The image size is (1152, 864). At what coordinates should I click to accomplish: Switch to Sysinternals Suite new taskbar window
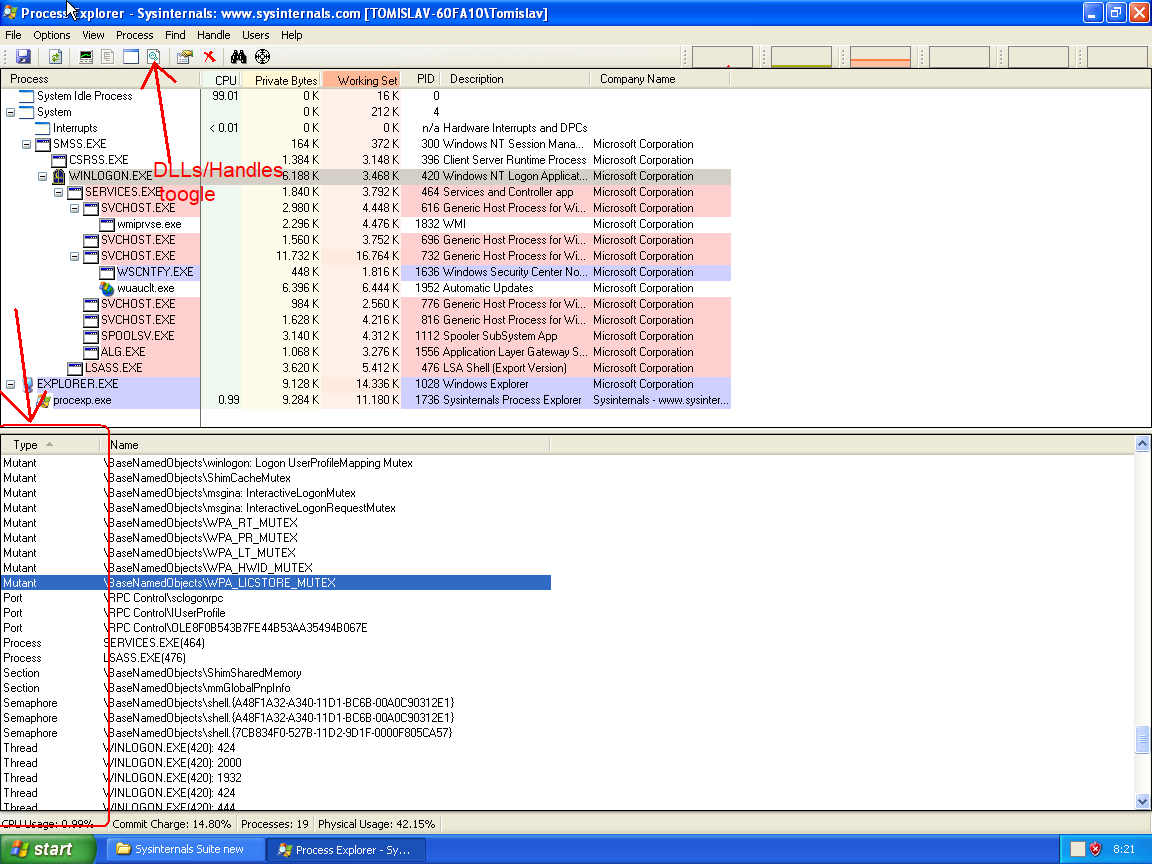(x=186, y=849)
